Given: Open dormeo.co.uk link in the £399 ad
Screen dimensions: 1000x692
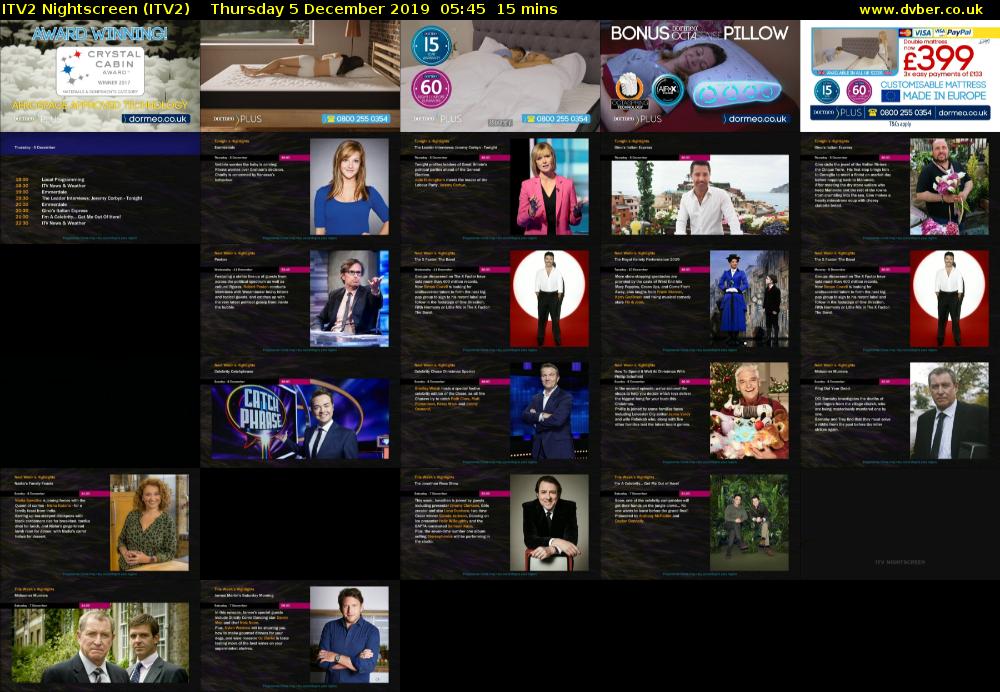Looking at the screenshot, I should click(963, 113).
